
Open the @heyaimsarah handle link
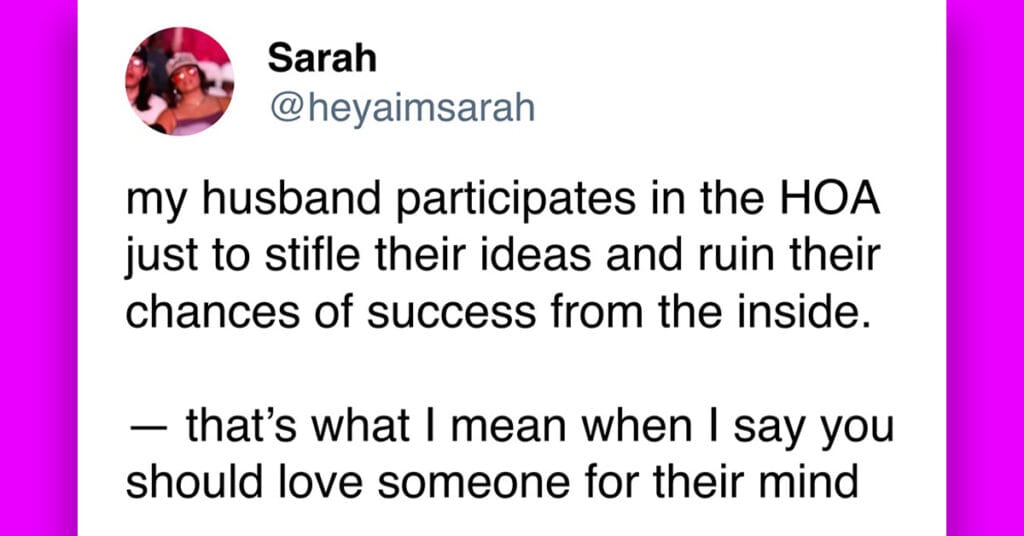click(x=402, y=108)
